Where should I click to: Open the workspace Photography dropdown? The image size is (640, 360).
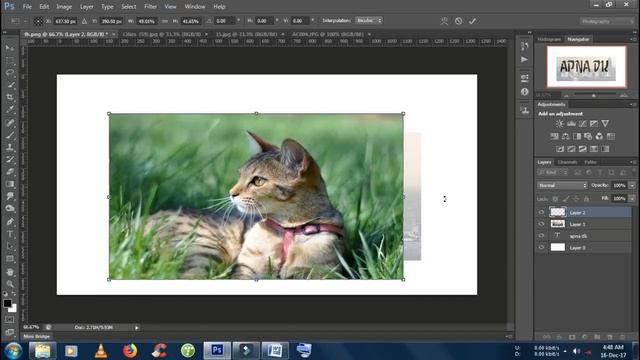coord(607,21)
